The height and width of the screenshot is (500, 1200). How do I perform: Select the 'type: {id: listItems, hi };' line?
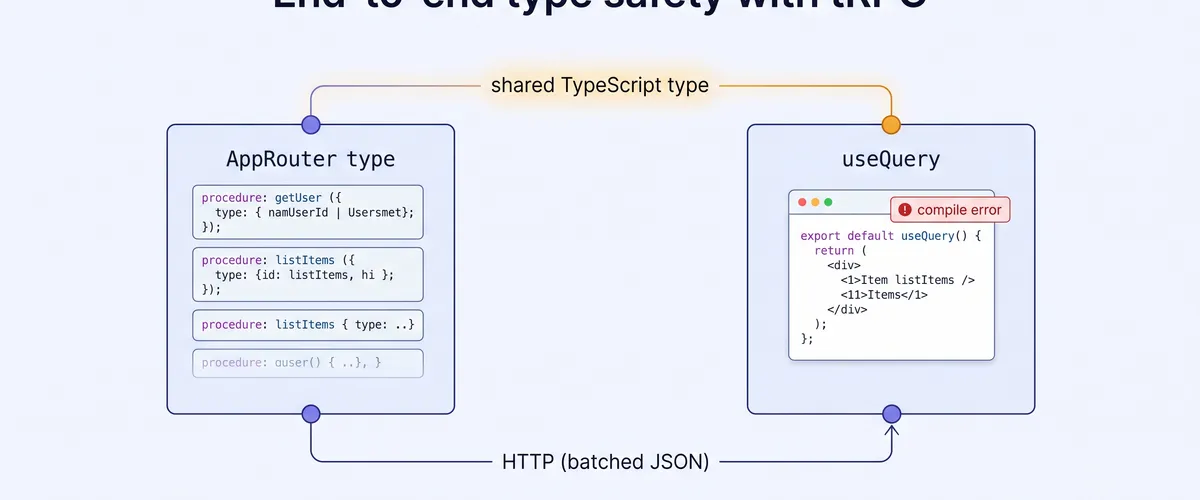pos(305,275)
